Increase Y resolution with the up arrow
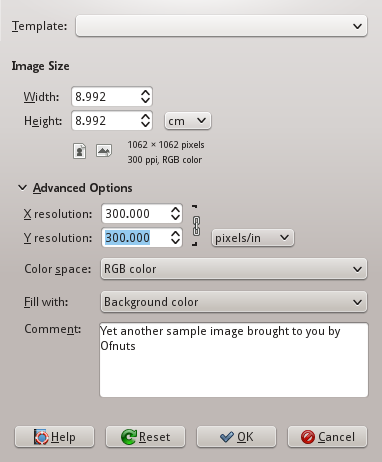Screen dimensions: 382x462 coord(175,234)
